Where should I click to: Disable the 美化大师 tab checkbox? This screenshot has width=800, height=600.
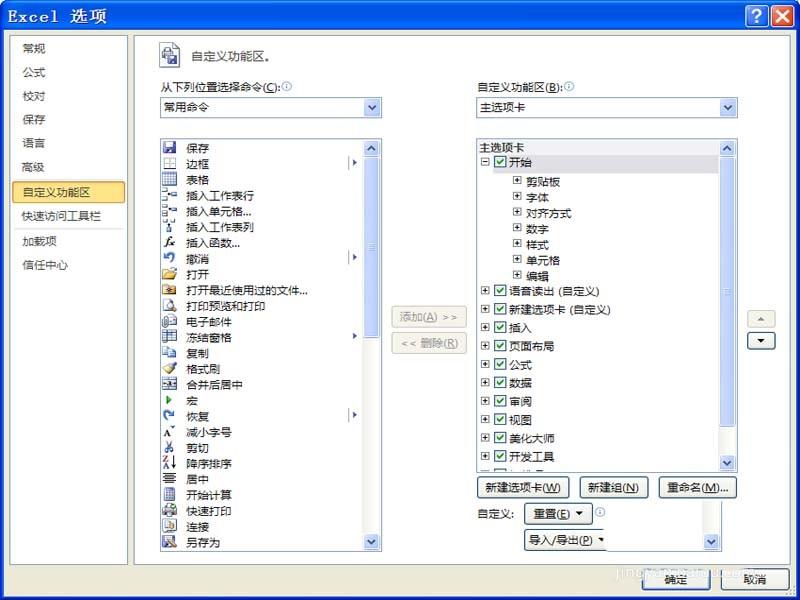[x=500, y=436]
